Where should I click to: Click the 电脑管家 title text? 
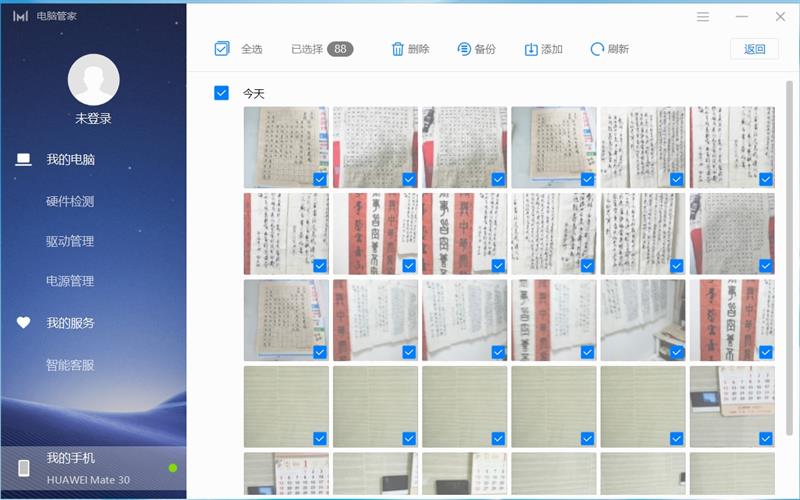[x=57, y=16]
